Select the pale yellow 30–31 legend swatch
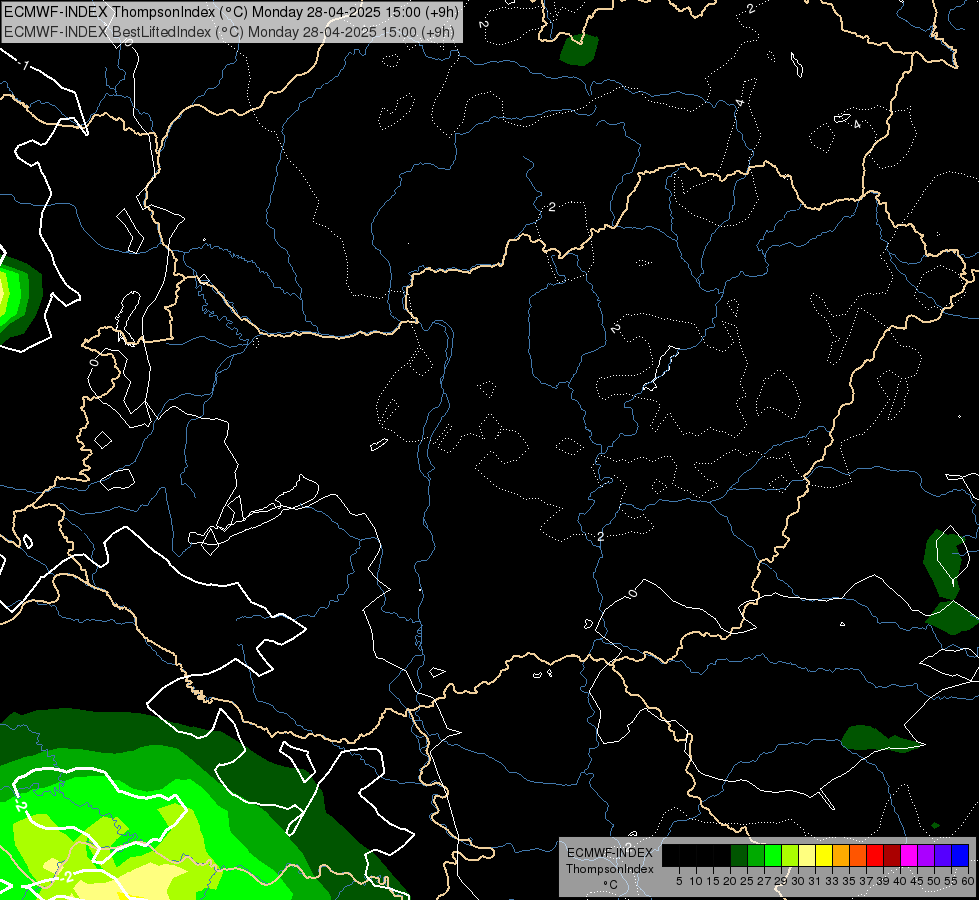 807,855
